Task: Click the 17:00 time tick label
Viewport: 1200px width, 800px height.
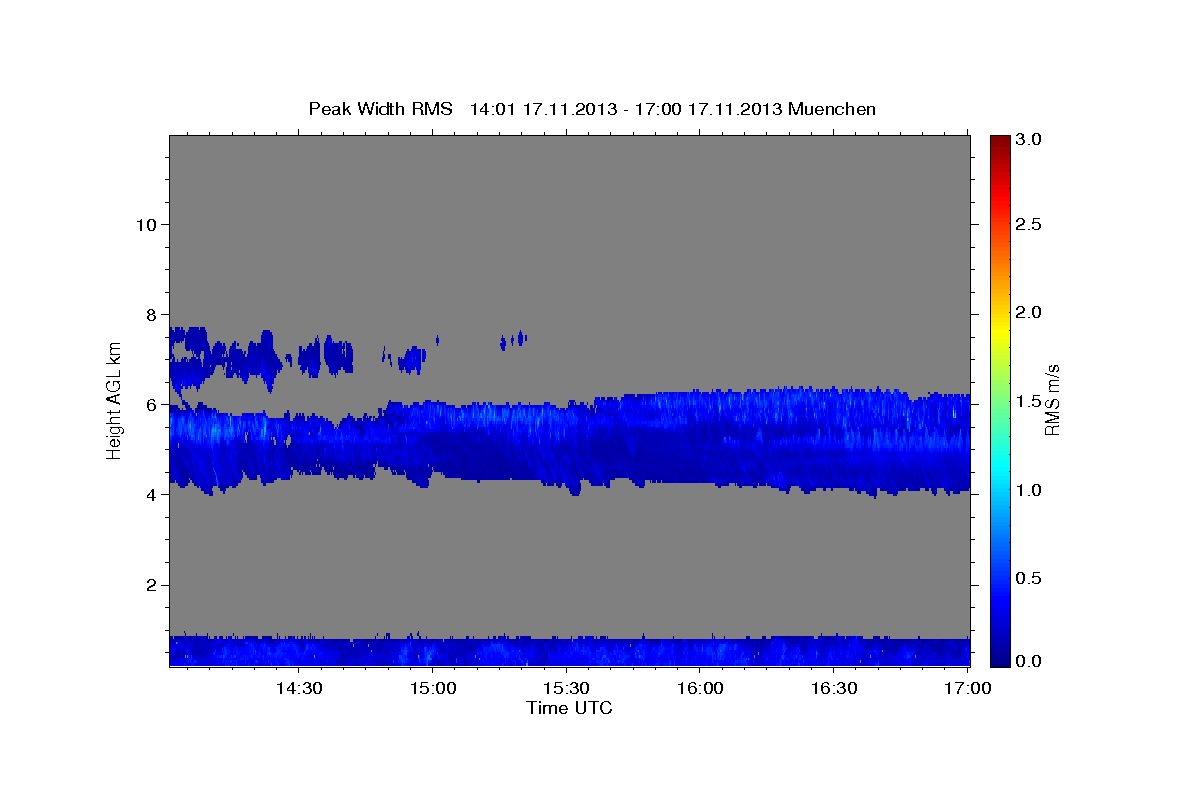Action: [968, 688]
